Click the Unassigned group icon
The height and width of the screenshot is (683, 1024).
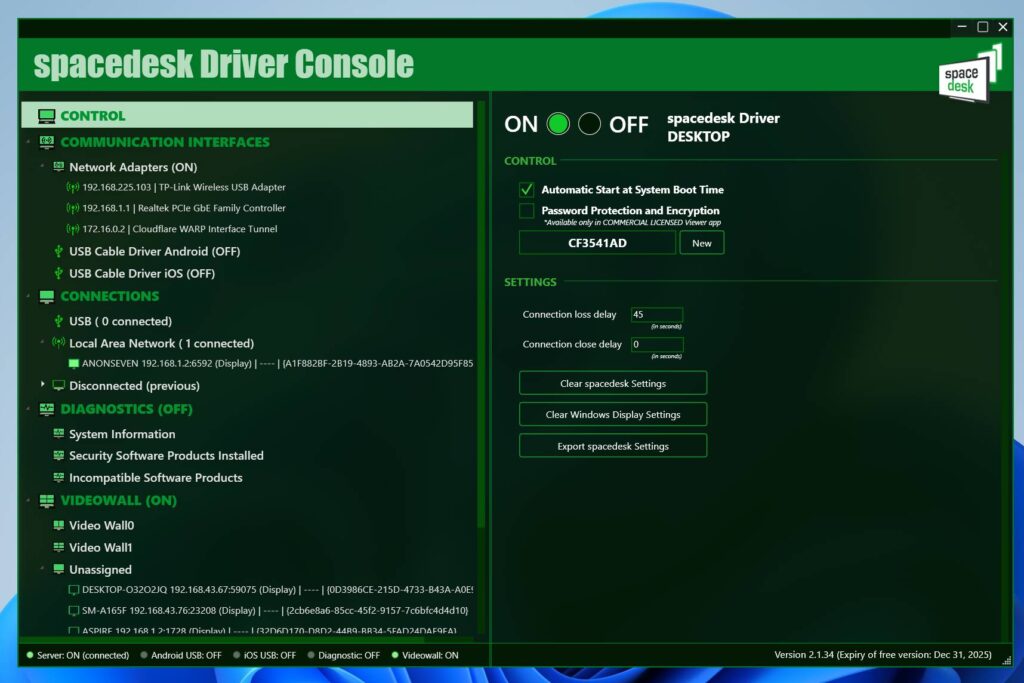coord(59,569)
